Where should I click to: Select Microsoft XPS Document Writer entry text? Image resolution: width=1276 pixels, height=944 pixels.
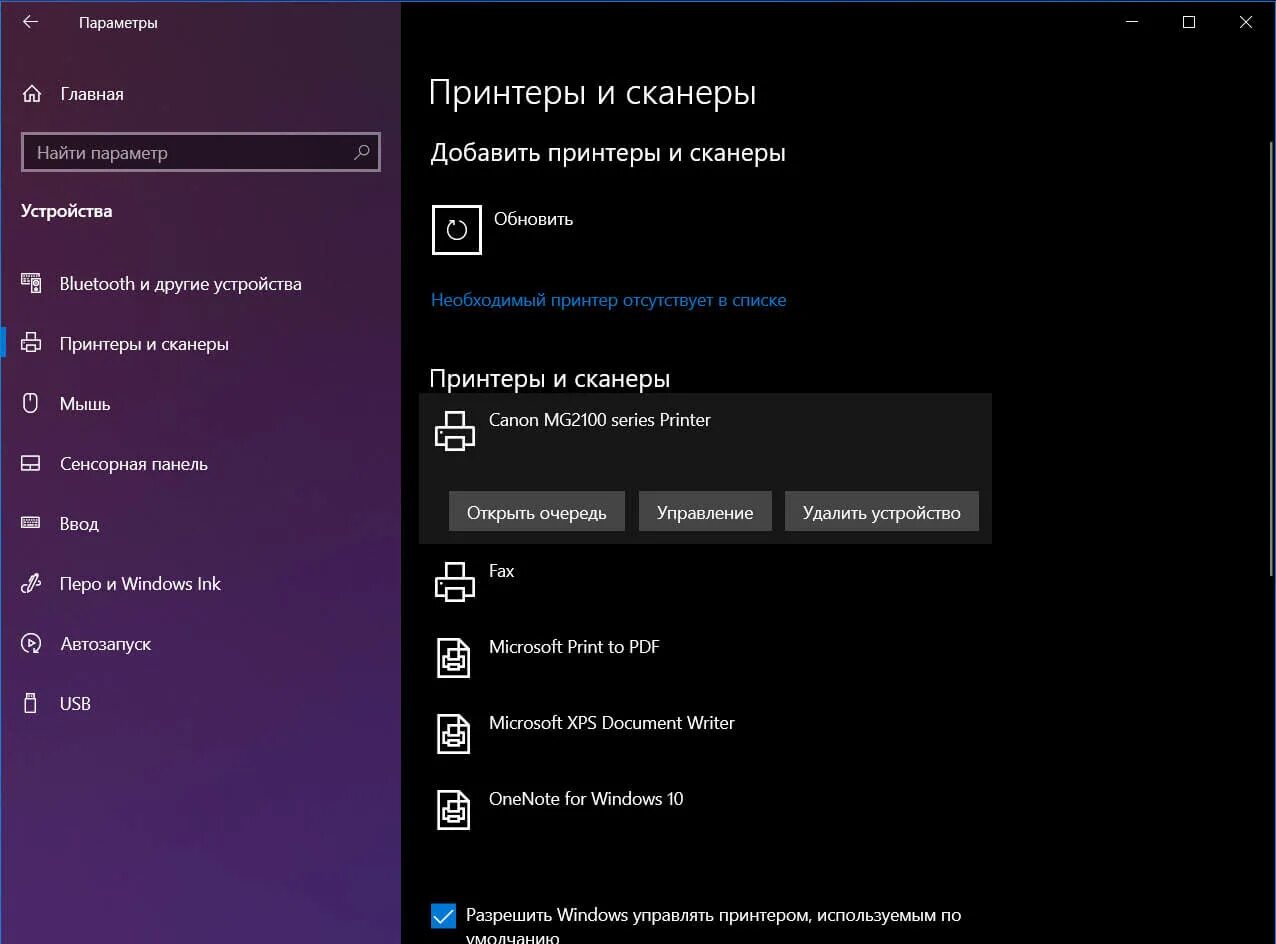tap(612, 723)
